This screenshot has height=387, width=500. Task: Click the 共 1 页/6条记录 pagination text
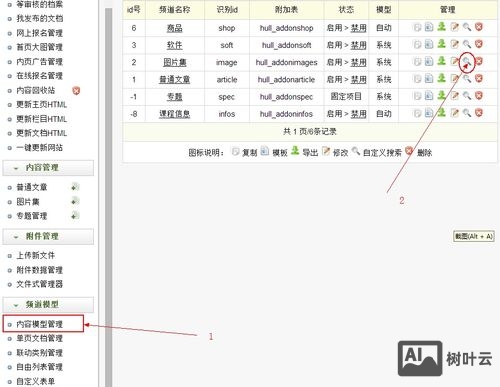tap(310, 132)
